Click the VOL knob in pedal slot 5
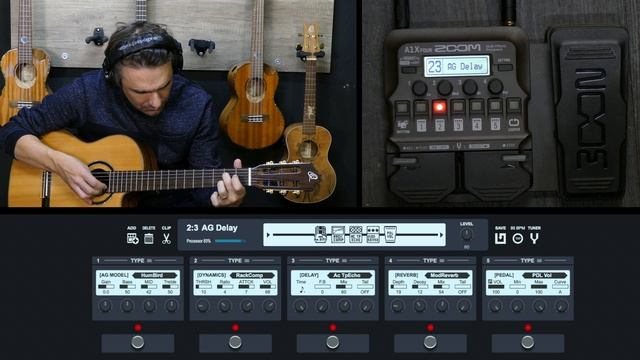 [496, 306]
